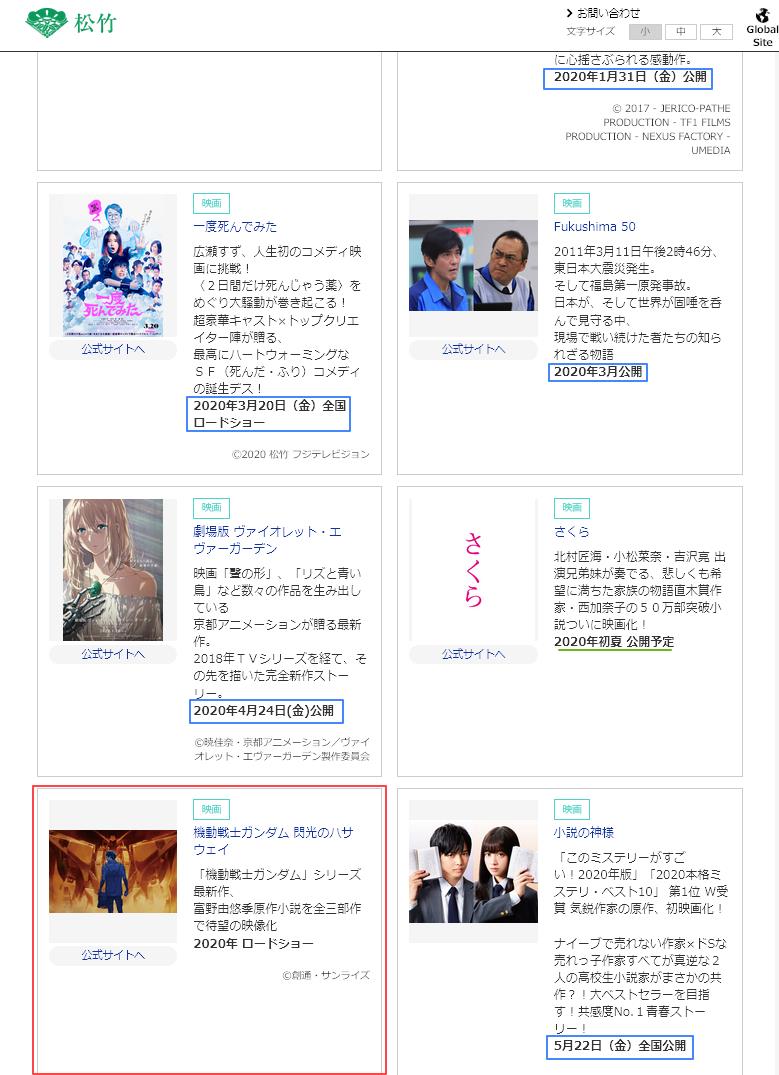Click the 2020年初夏 公開予定 text

click(614, 642)
